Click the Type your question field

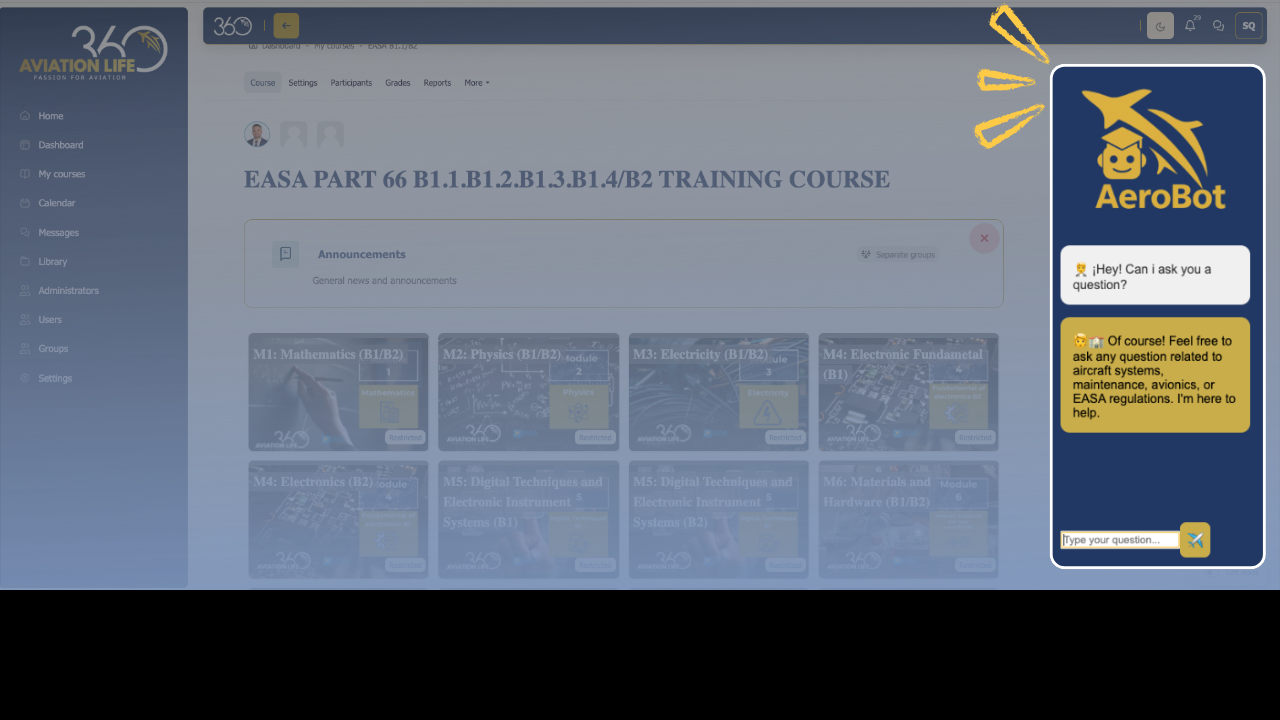click(x=1119, y=539)
